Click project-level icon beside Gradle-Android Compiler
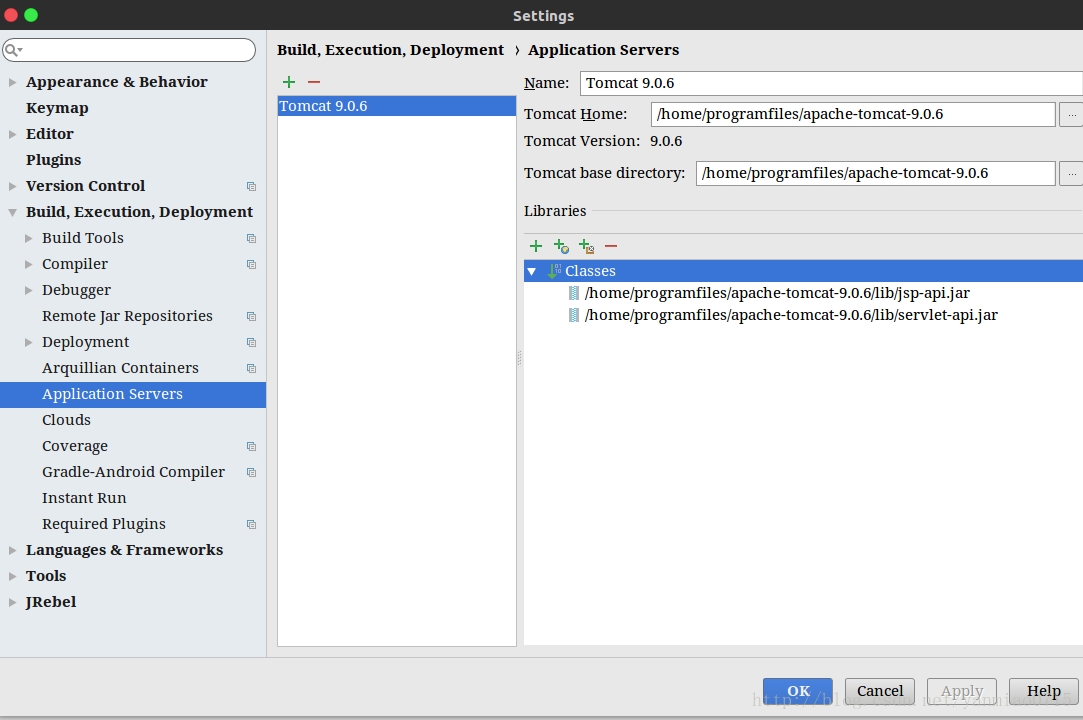1083x720 pixels. pos(251,473)
